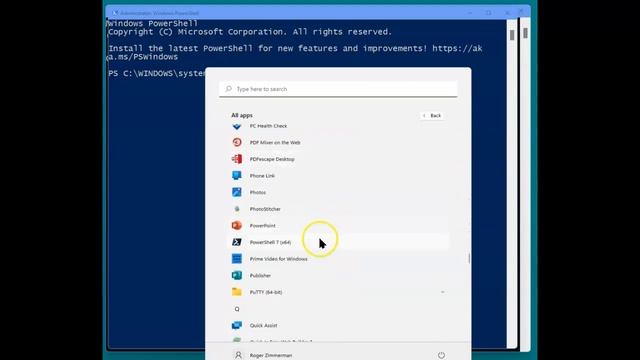Open the PuTTY (64-bit) folder icon
Screen dimensions: 640x360
point(237,292)
